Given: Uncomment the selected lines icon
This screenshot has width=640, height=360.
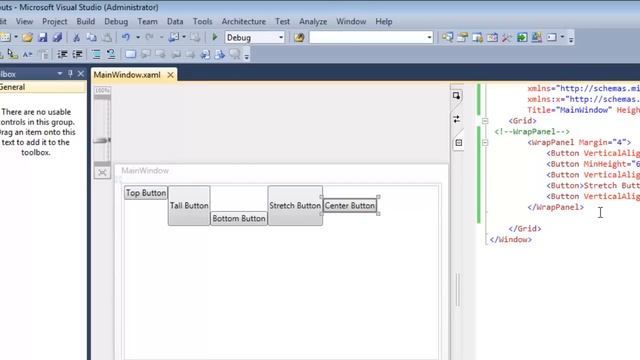Looking at the screenshot, I should pos(111,54).
